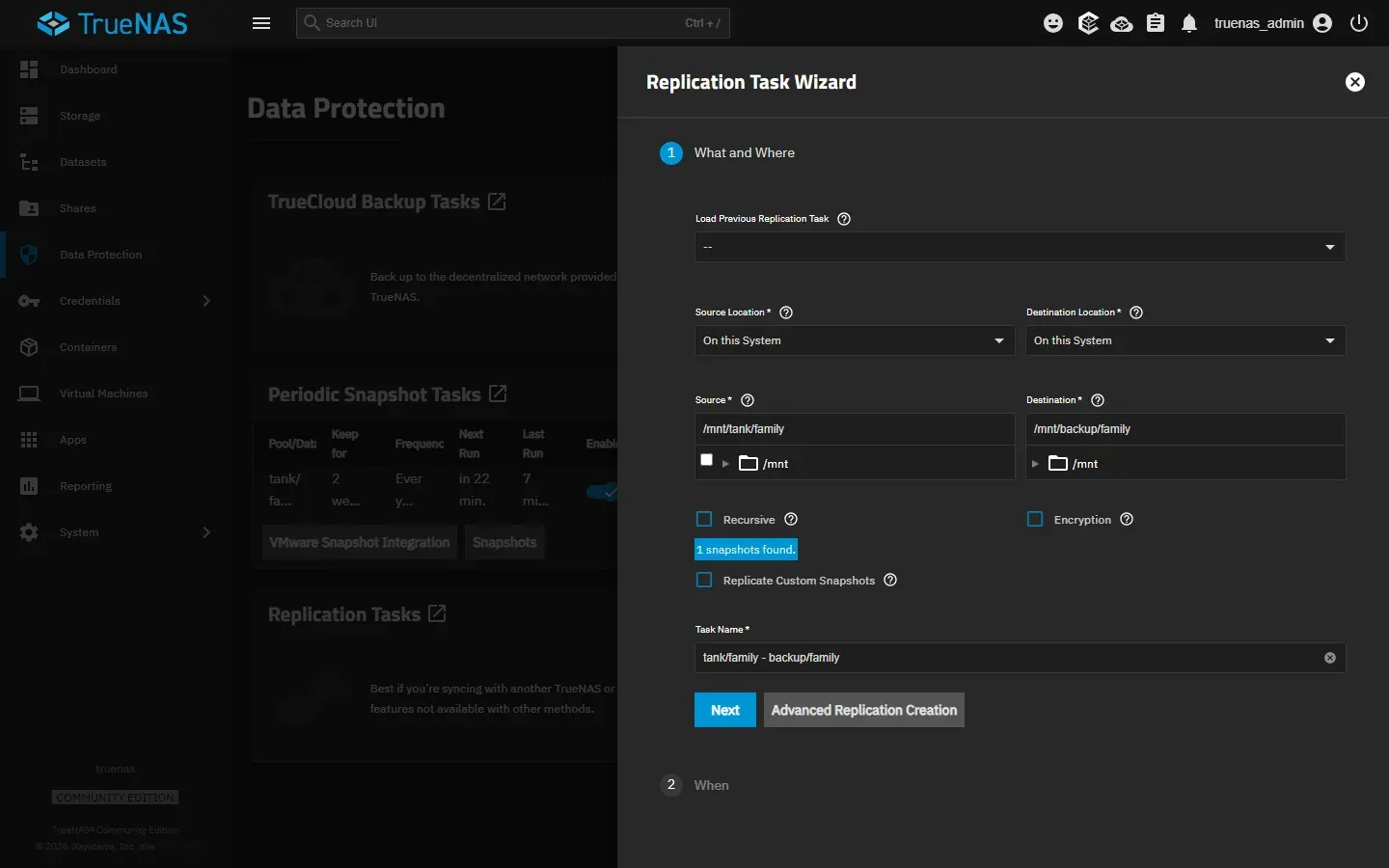Open the Source Location dropdown
Screen dimensions: 1389x868
tap(855, 340)
